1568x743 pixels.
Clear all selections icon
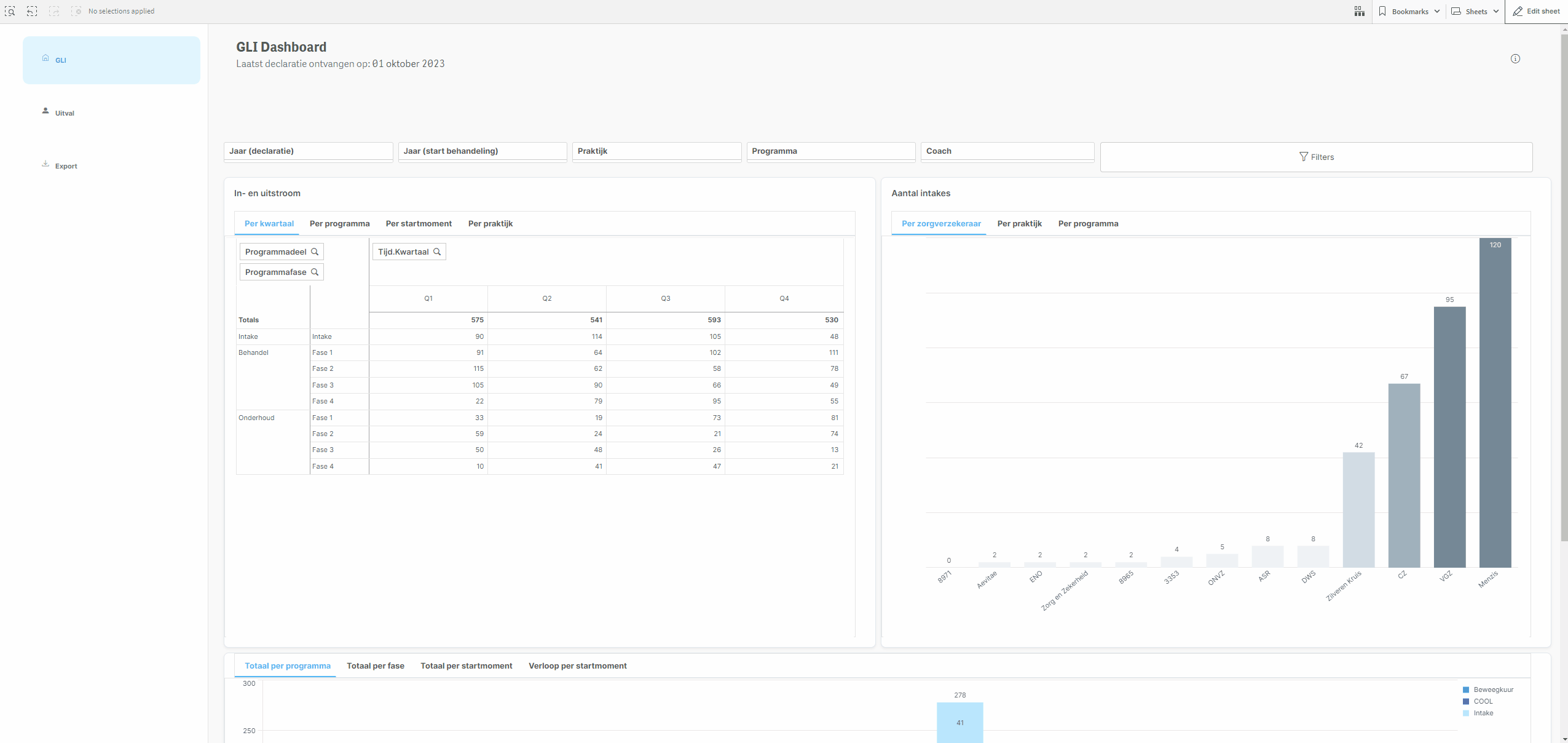pyautogui.click(x=76, y=11)
